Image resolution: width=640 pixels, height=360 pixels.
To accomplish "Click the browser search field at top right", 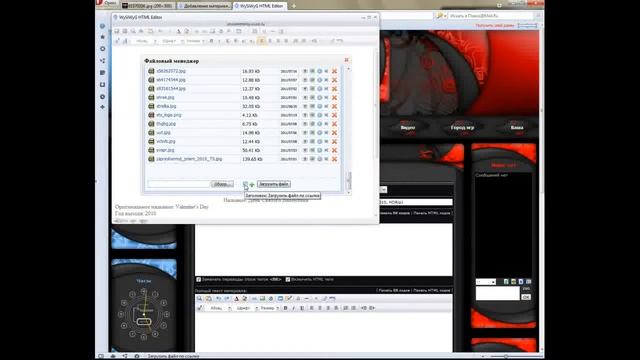I will click(491, 16).
